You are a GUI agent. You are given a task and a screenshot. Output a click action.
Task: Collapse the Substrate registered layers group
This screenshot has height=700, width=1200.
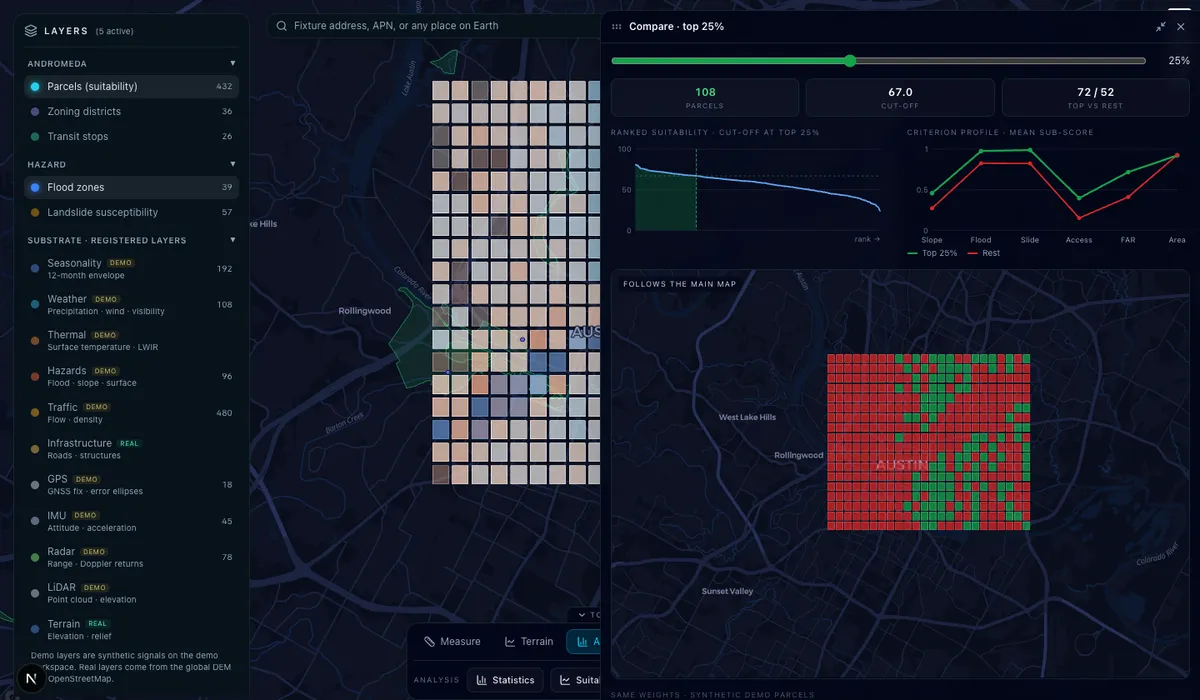[x=233, y=240]
